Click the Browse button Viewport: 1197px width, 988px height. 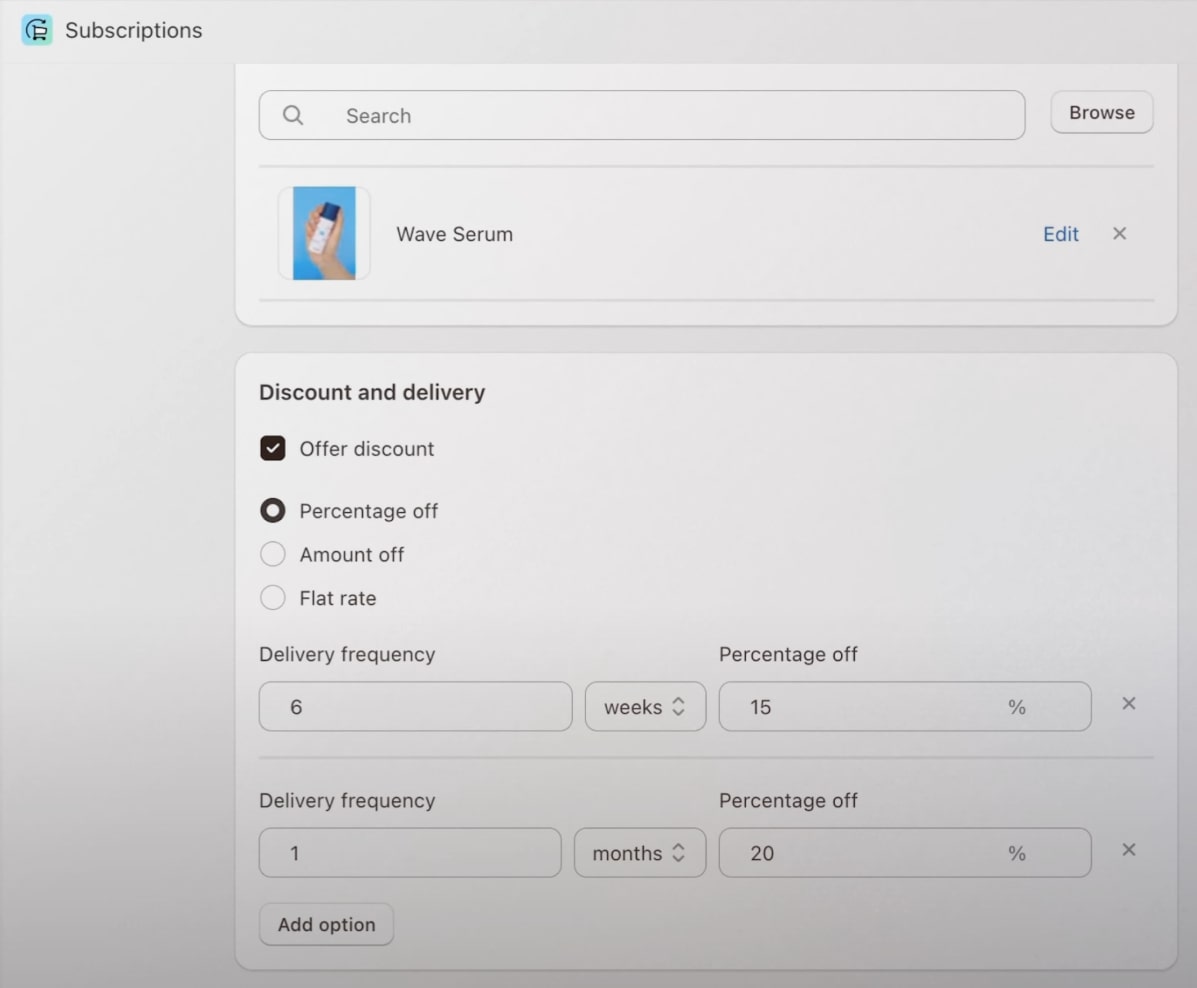[x=1101, y=112]
